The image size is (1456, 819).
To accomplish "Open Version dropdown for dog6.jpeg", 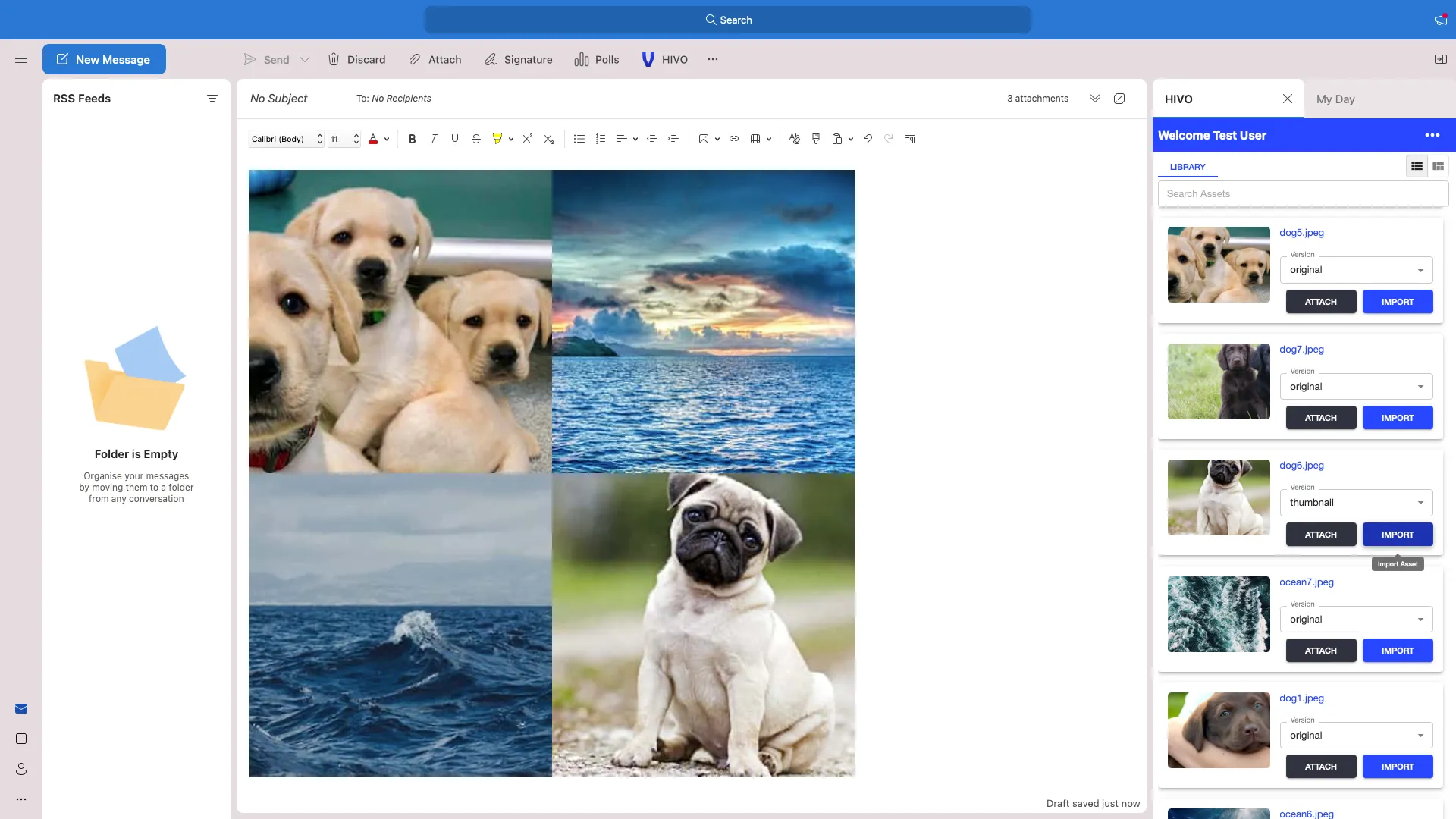I will 1357,503.
